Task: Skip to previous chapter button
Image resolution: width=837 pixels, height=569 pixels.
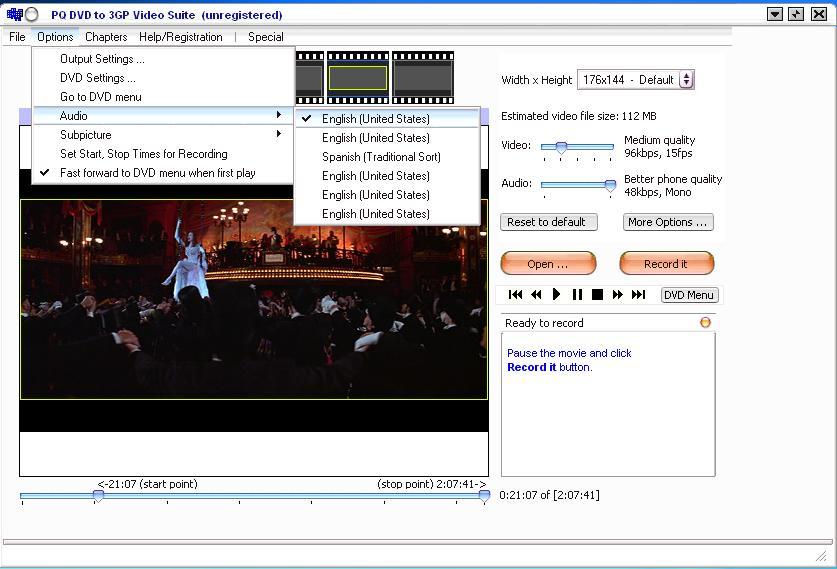Action: pos(515,295)
